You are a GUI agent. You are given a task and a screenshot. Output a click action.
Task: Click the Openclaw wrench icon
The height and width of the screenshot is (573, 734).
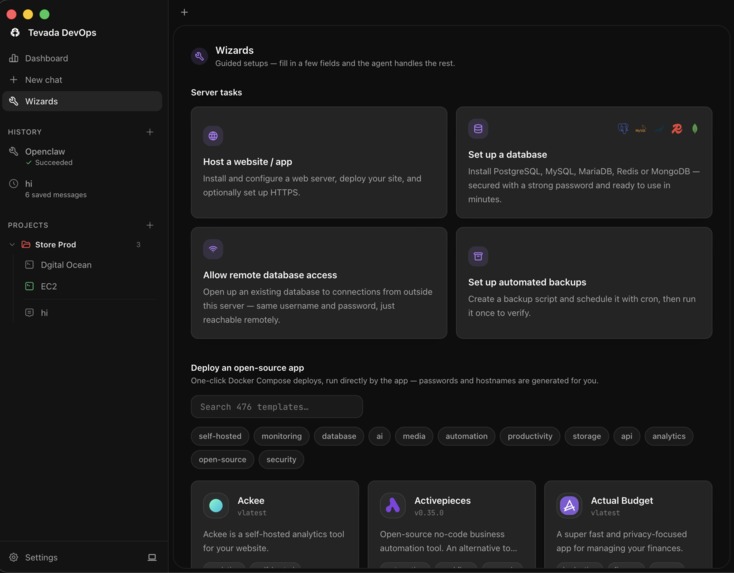[14, 151]
